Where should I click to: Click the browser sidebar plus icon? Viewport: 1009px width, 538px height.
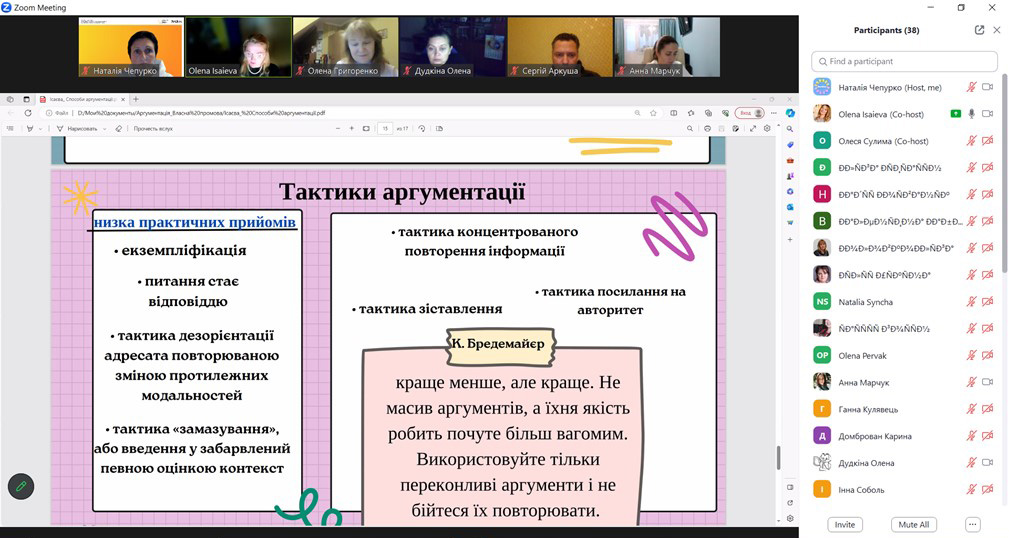pos(790,239)
